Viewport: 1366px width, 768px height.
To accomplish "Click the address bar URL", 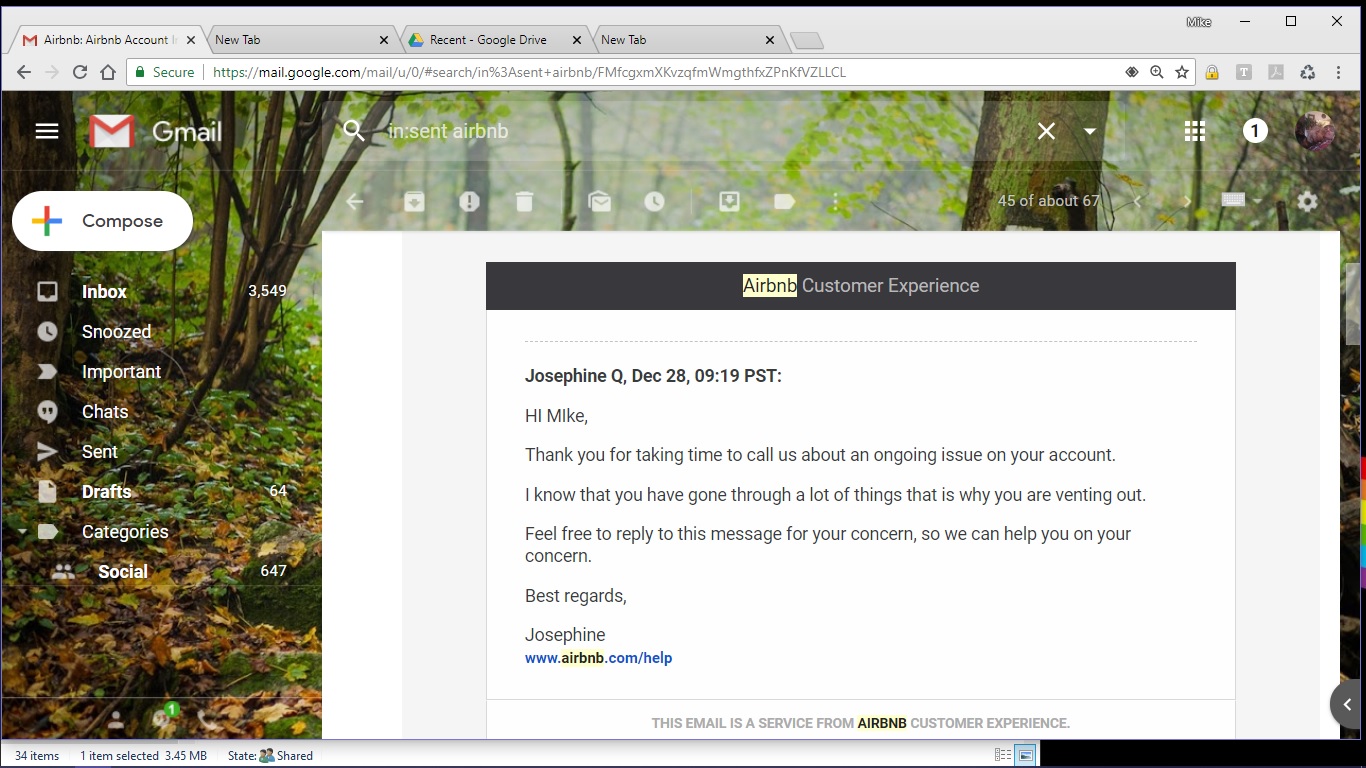I will pyautogui.click(x=529, y=72).
